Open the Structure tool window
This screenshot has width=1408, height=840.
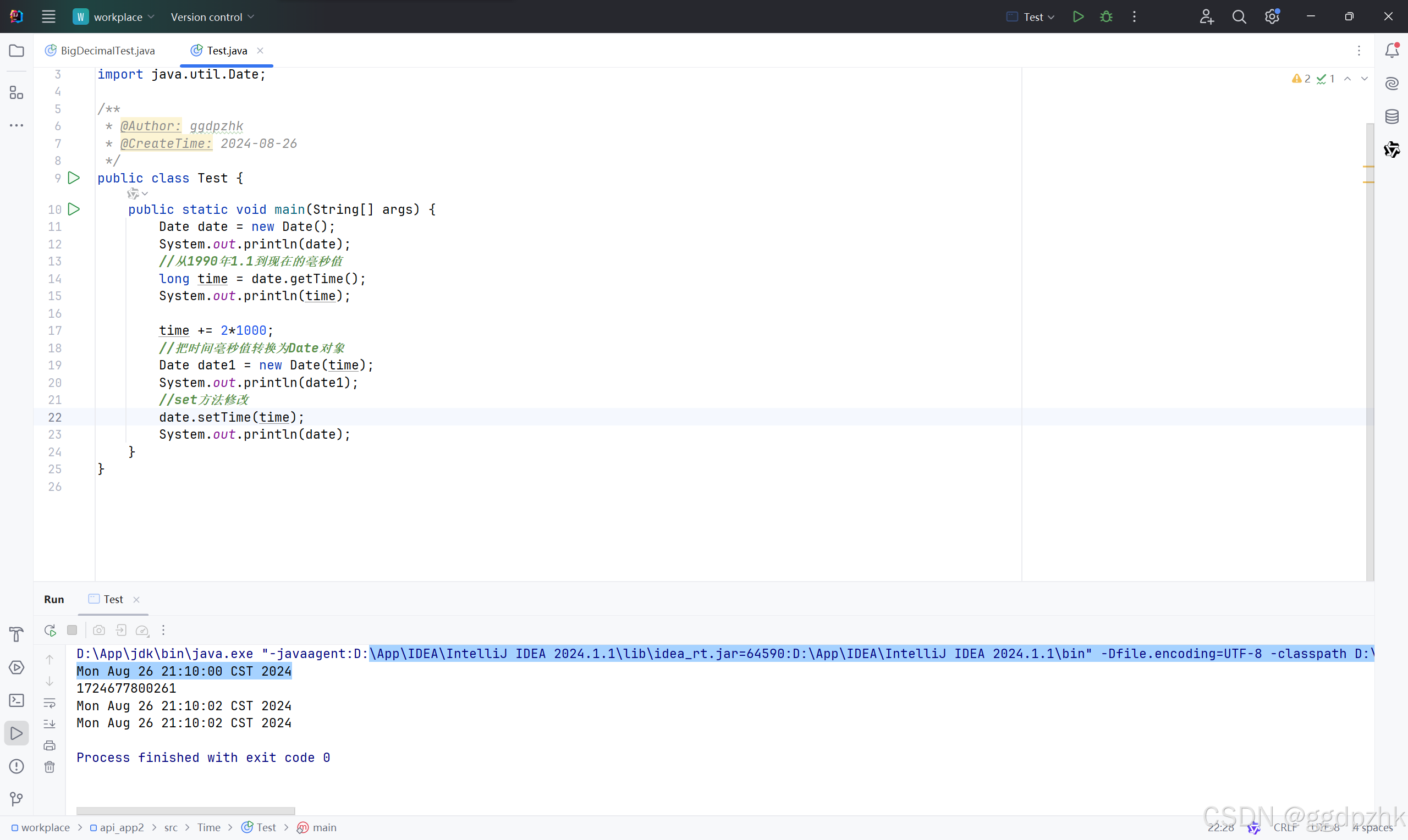point(16,92)
